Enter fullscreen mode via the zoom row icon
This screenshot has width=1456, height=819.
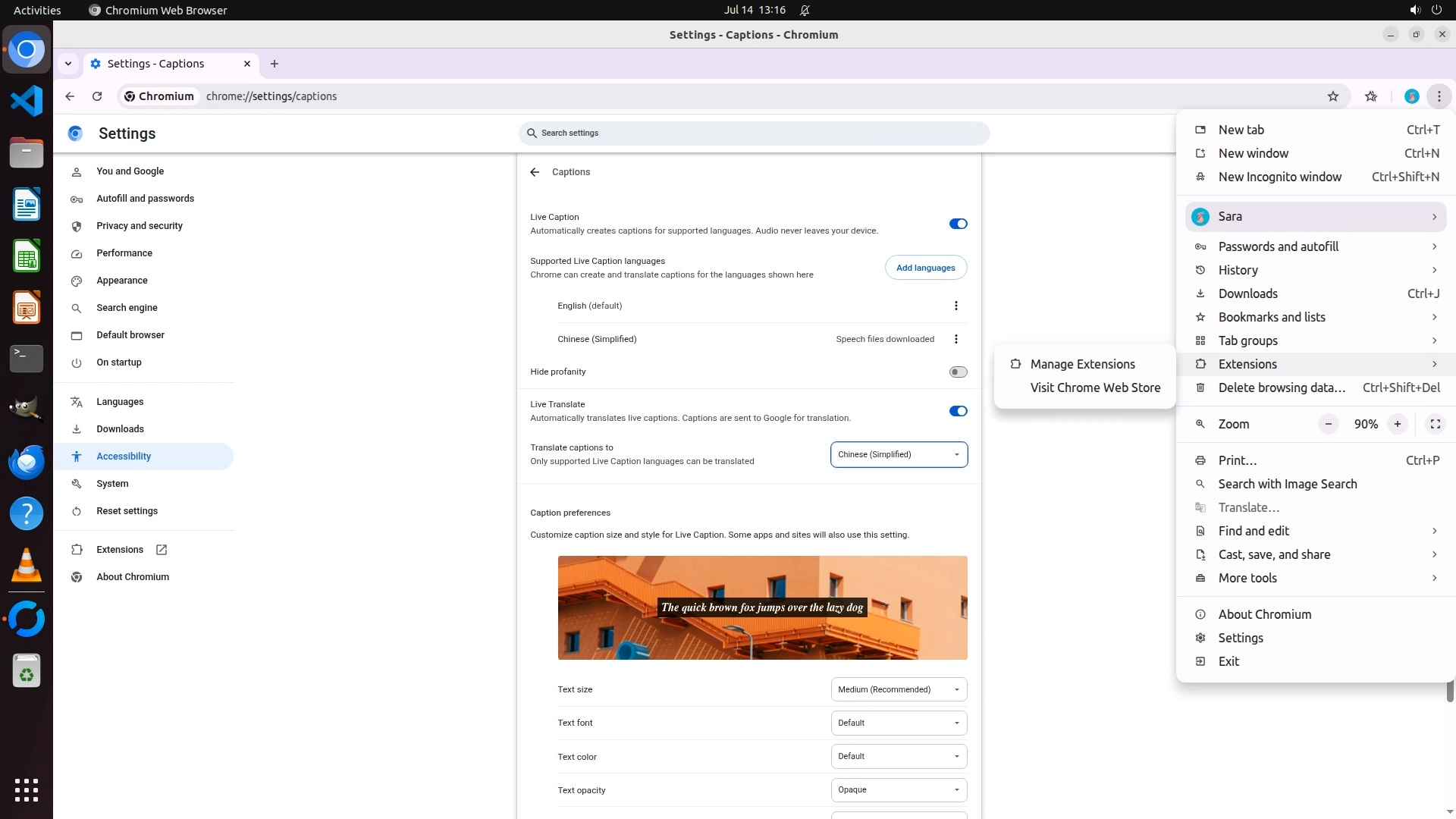[x=1435, y=424]
